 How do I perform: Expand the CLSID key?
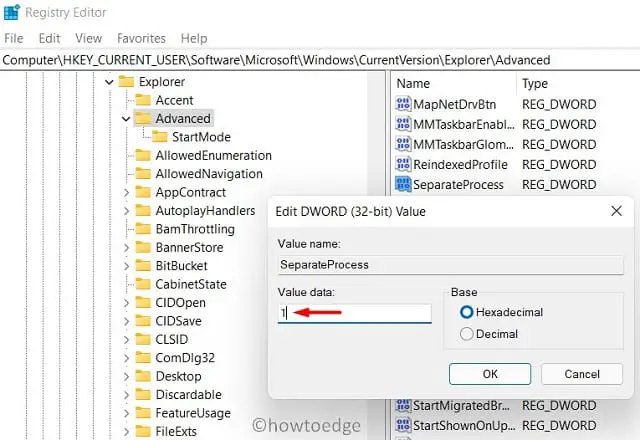pos(126,339)
